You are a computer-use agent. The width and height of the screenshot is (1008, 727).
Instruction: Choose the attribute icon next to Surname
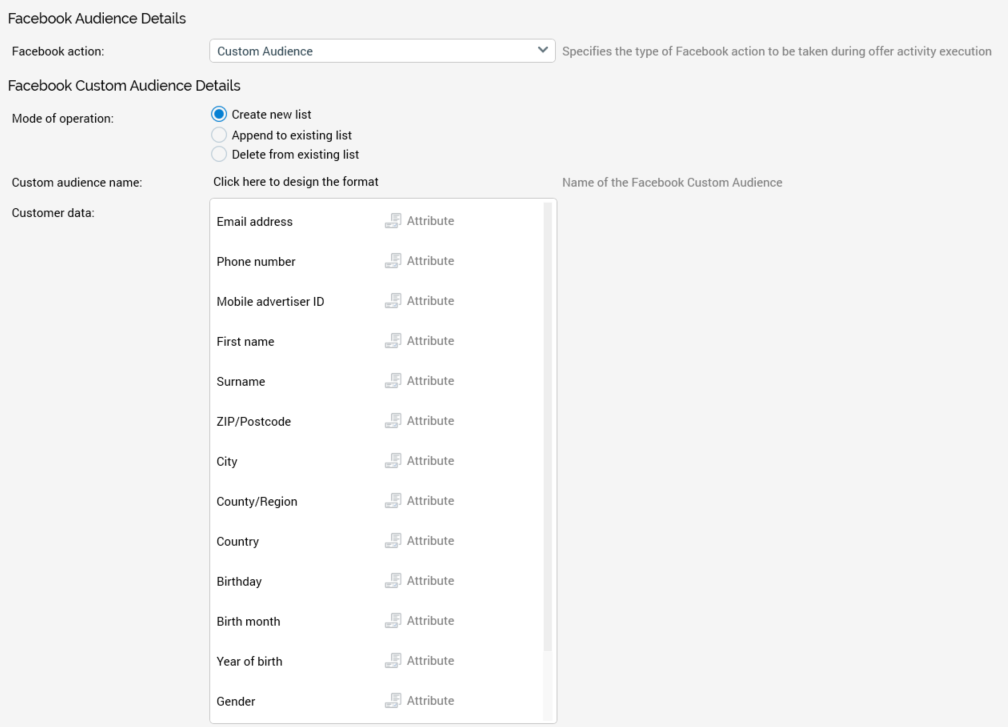393,381
